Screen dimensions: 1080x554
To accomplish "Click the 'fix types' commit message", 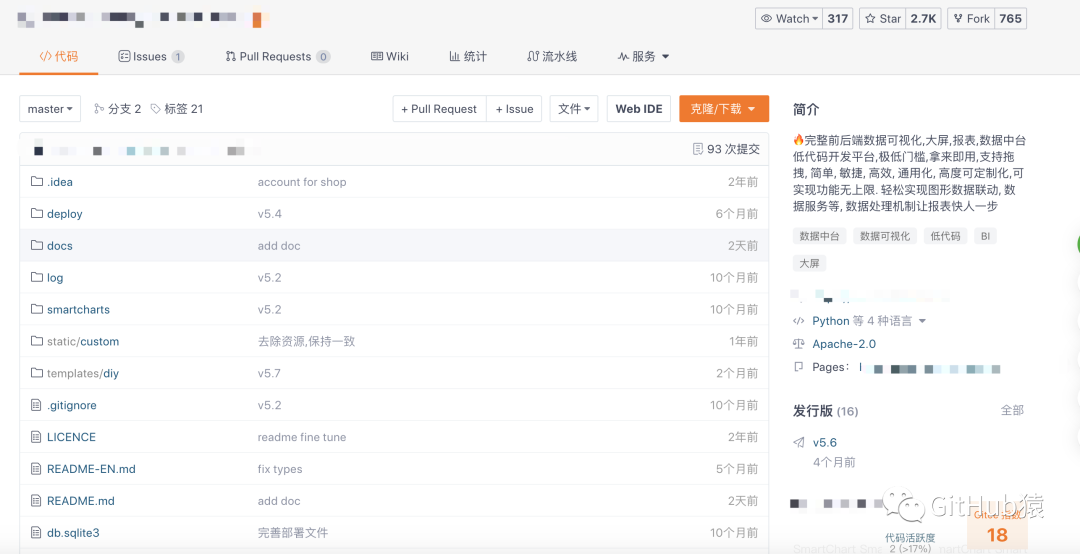I will [280, 469].
